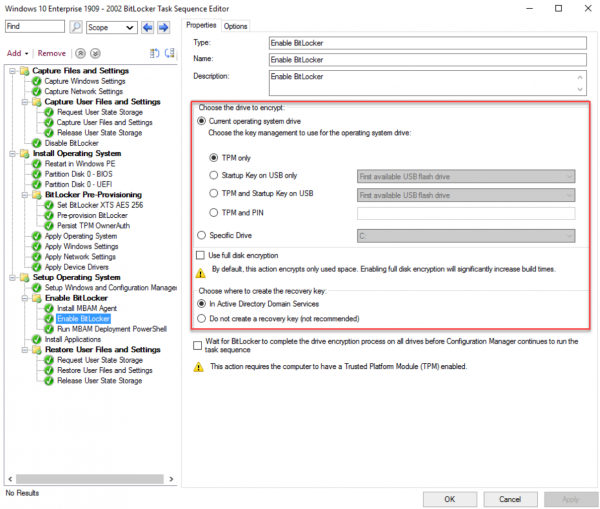Open the Scope dropdown
The height and width of the screenshot is (509, 600).
112,28
